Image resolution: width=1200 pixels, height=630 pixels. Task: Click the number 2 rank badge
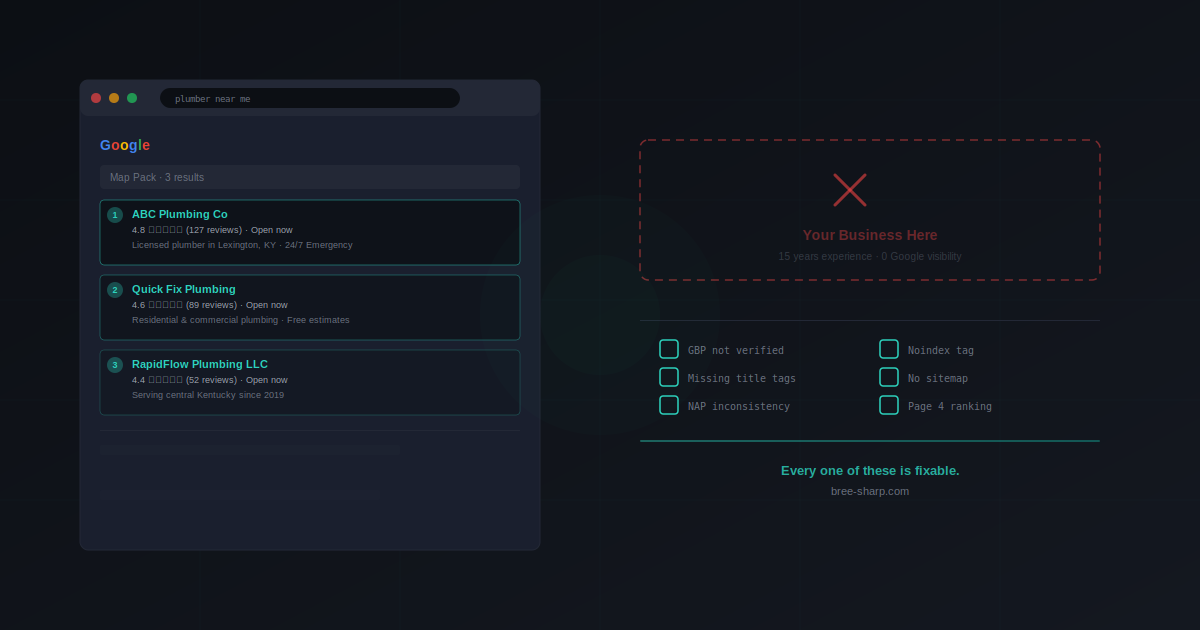tap(115, 290)
